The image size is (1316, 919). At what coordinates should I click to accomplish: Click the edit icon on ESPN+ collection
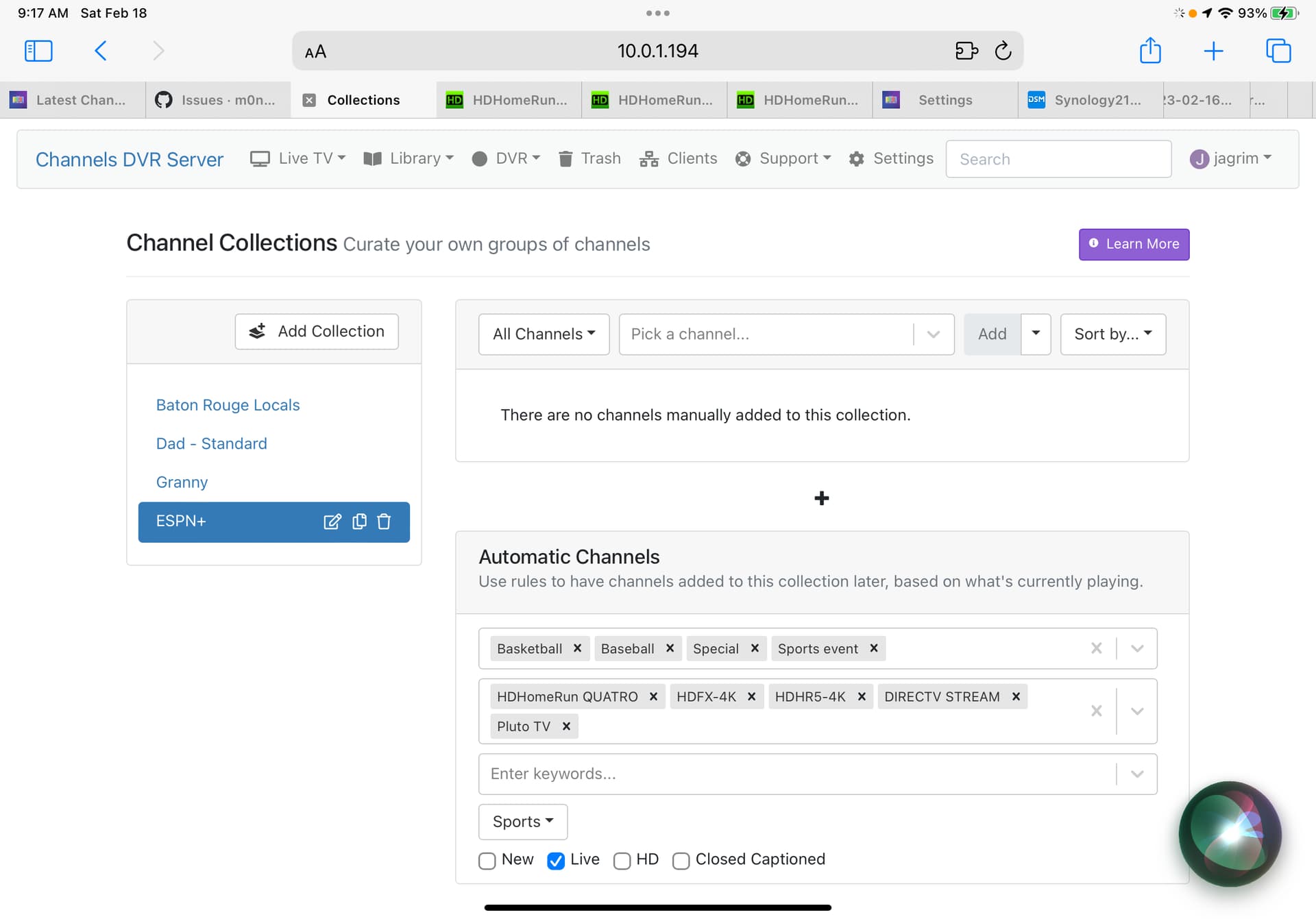332,522
